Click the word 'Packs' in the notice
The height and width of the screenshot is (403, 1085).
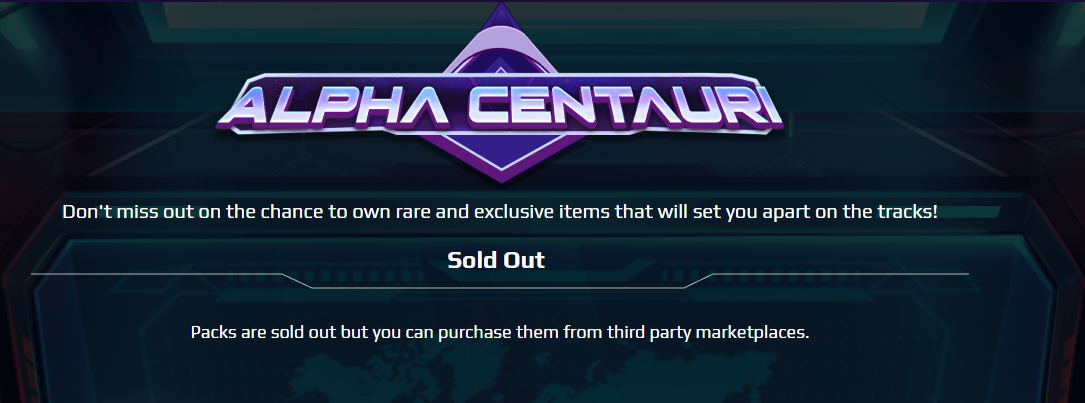[x=214, y=332]
